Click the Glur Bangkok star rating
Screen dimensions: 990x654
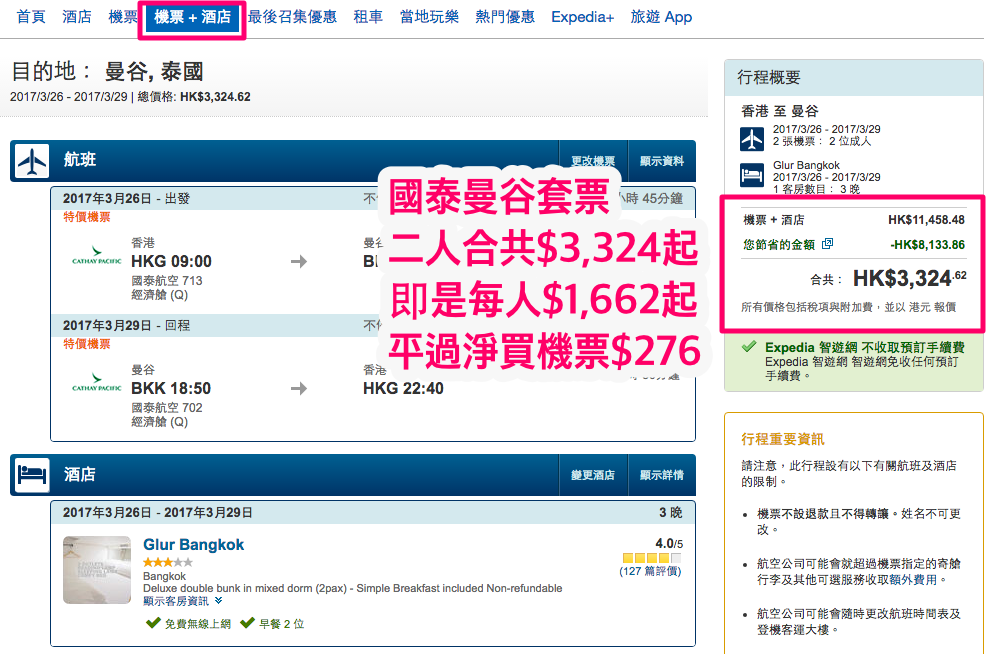click(168, 562)
